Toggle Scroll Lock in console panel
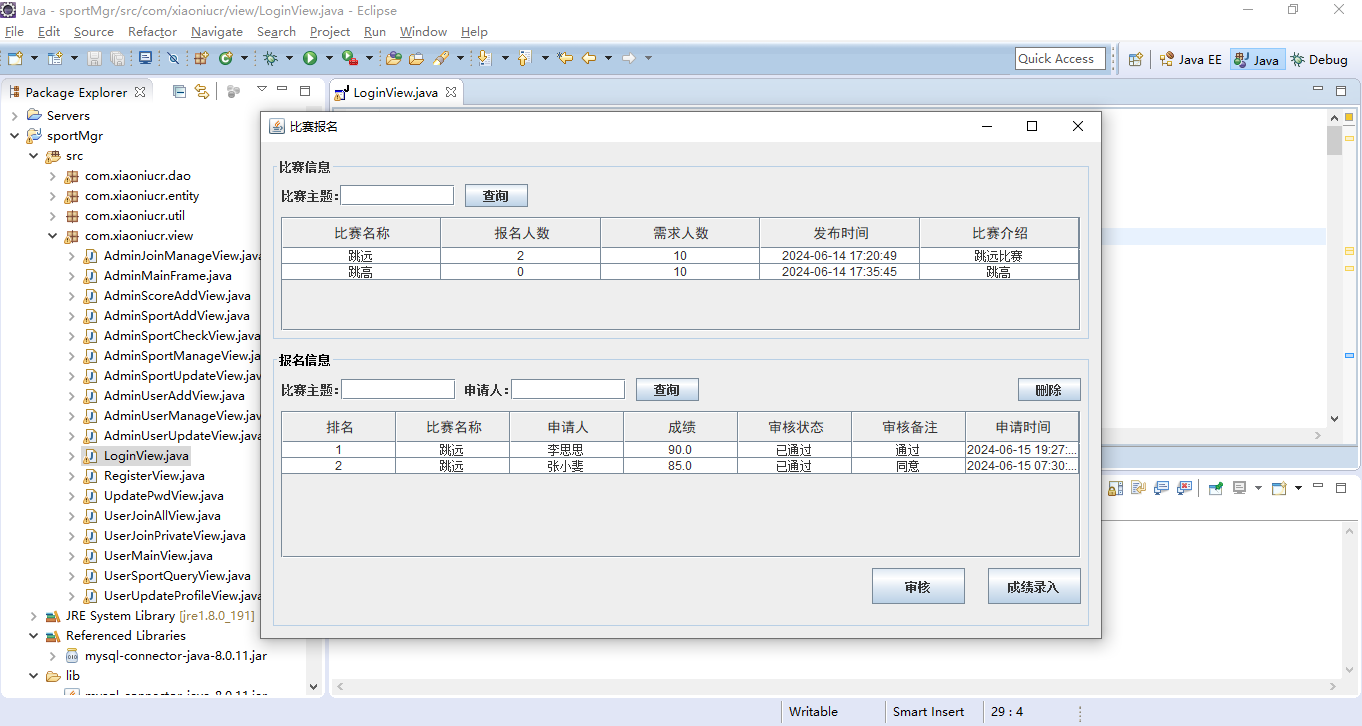Viewport: 1362px width, 726px height. click(1115, 488)
